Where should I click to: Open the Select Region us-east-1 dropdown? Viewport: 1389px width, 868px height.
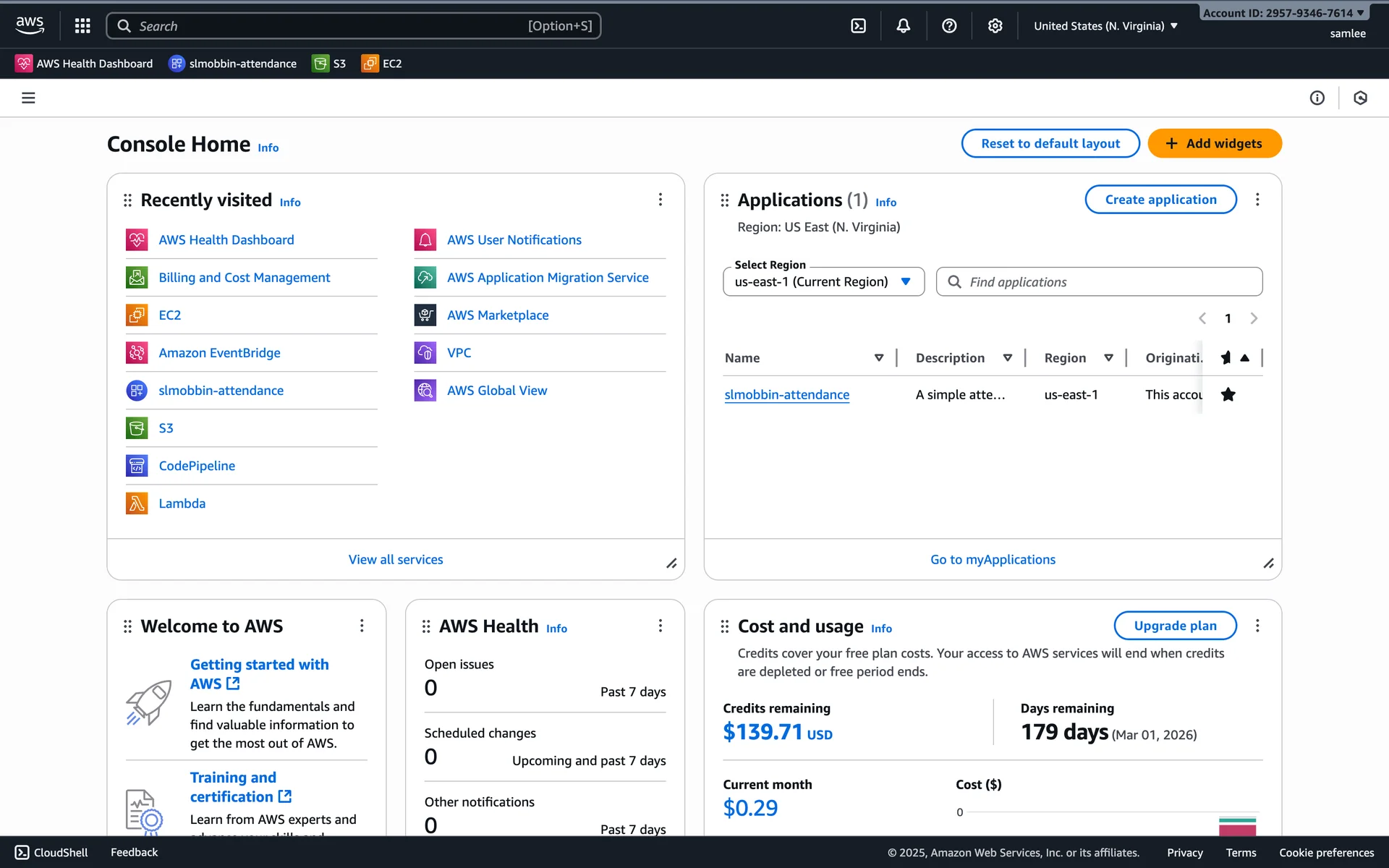(823, 281)
